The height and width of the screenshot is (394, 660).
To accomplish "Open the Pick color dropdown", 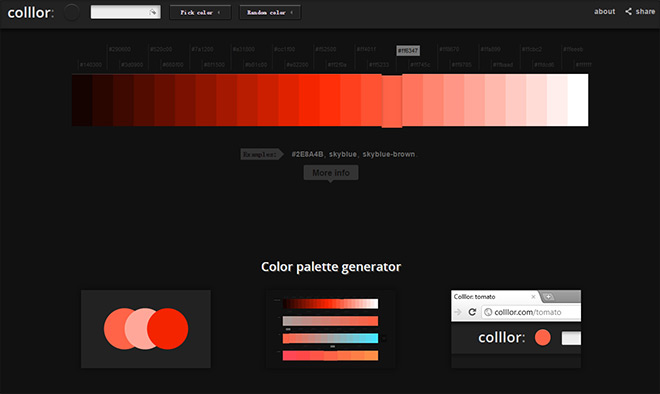I will point(200,12).
